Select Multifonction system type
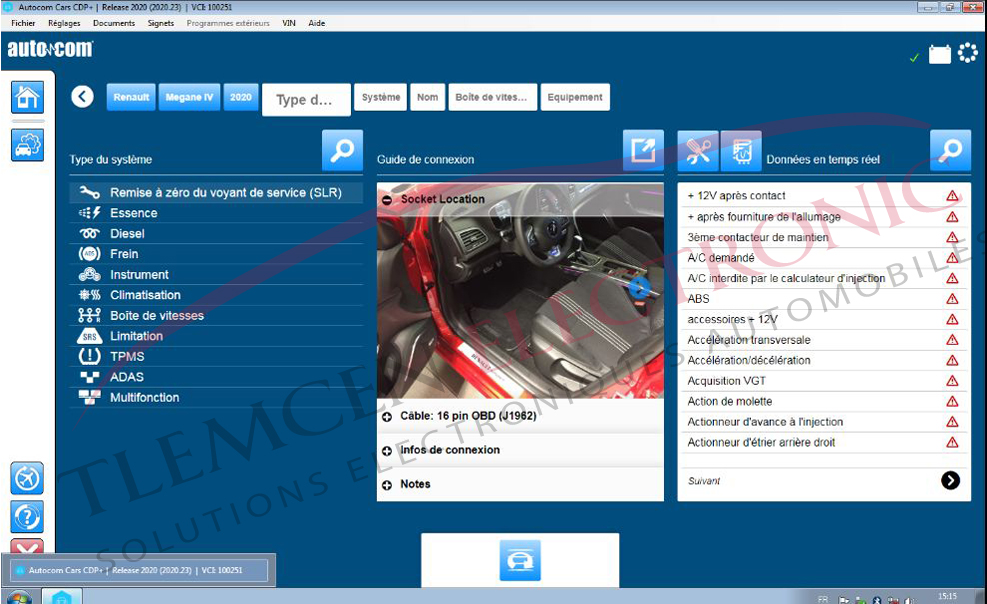 pos(217,398)
